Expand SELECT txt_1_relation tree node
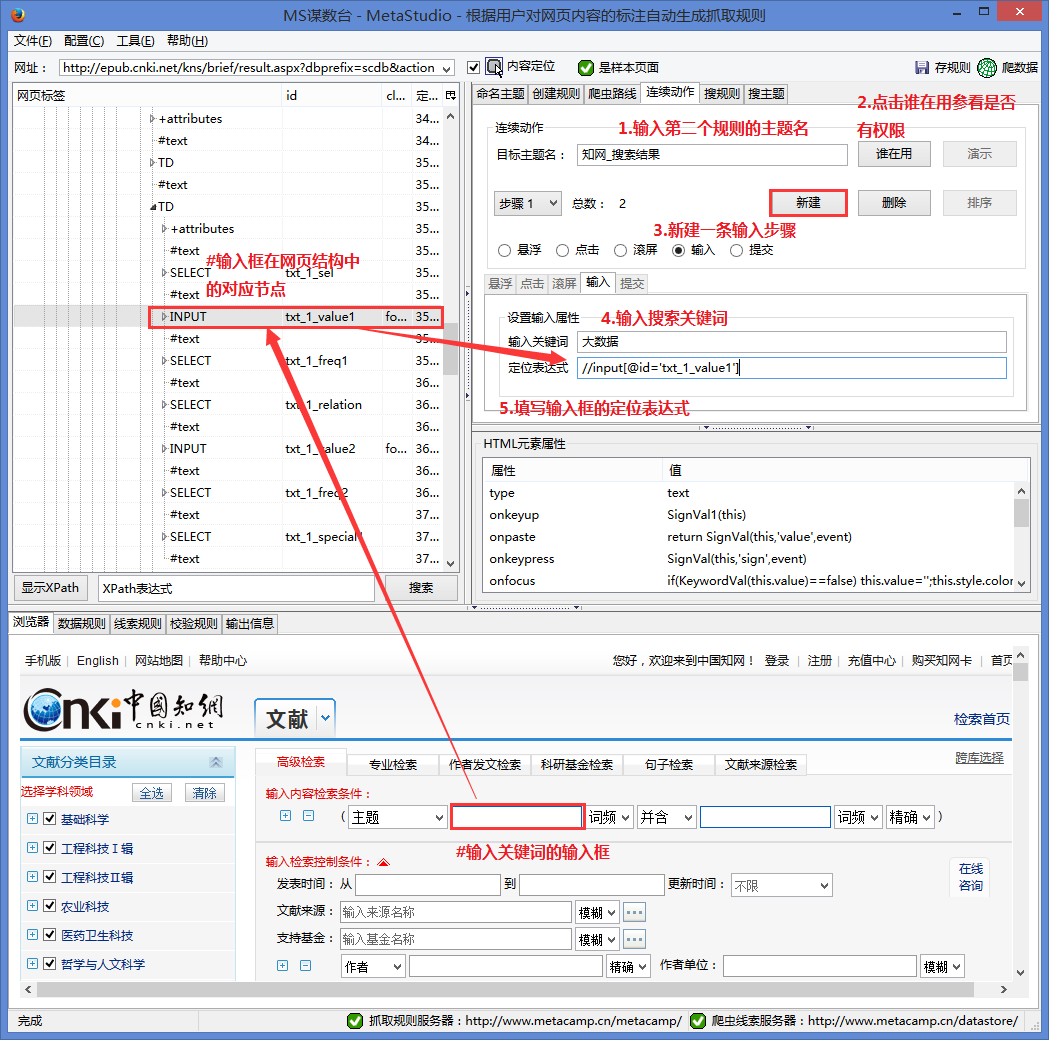Image resolution: width=1049 pixels, height=1040 pixels. click(x=164, y=405)
